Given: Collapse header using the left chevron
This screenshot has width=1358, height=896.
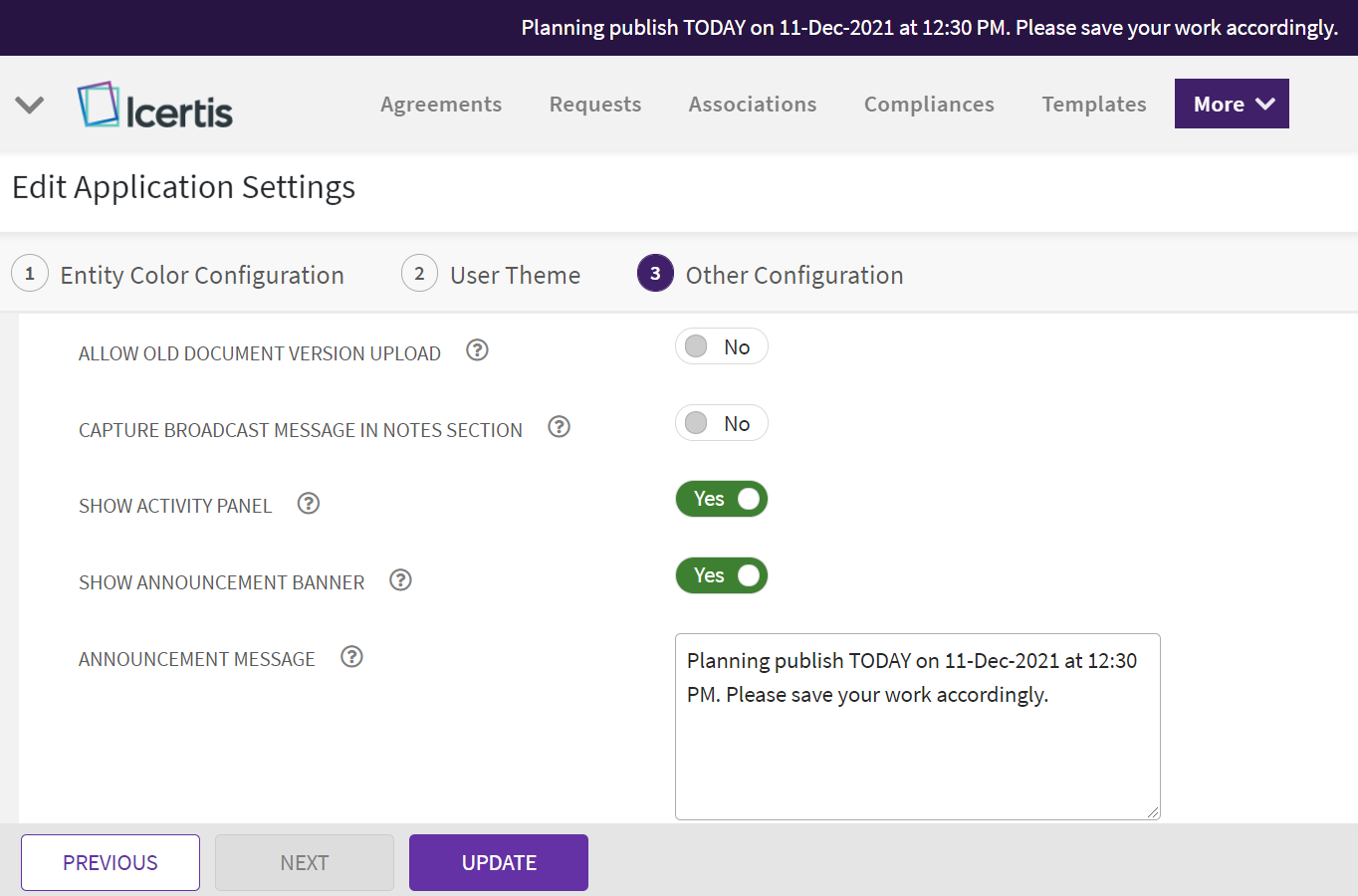Looking at the screenshot, I should click(30, 105).
